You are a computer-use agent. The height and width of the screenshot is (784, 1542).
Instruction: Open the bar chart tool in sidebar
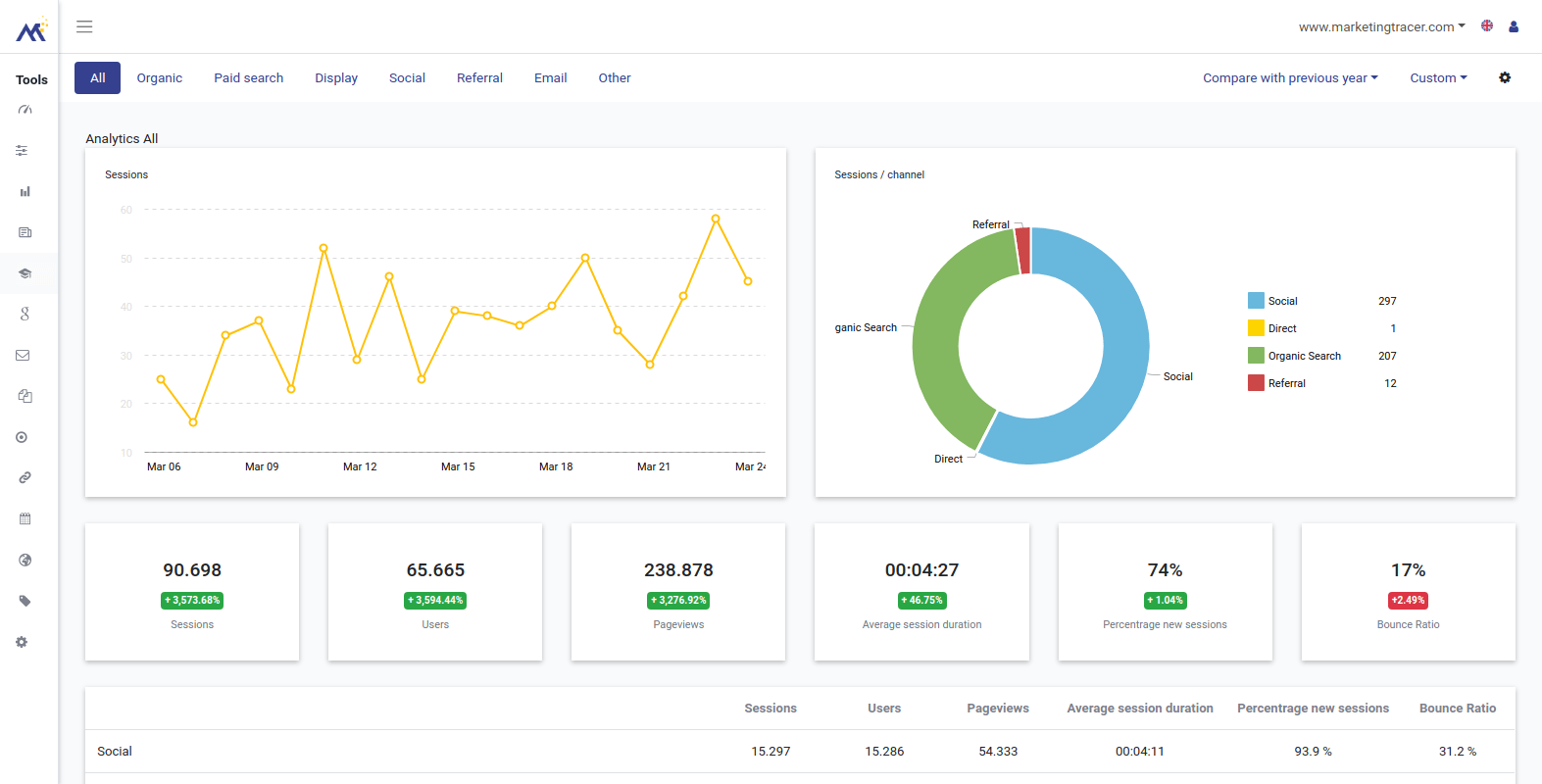(x=25, y=191)
